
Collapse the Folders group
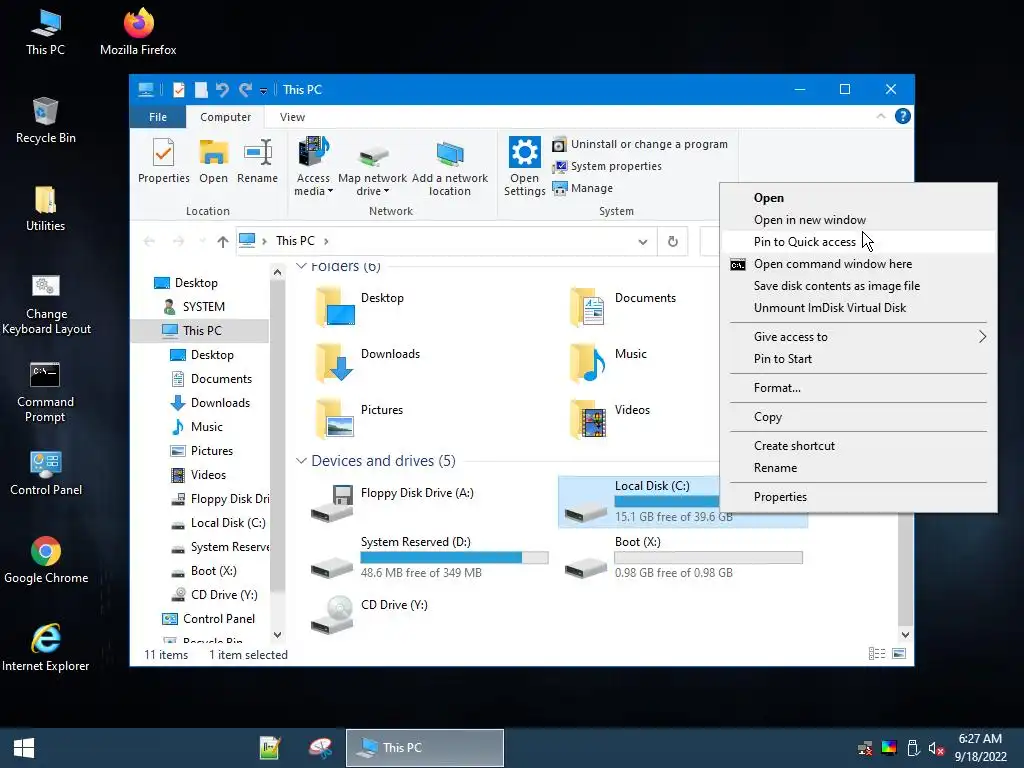[x=301, y=266]
